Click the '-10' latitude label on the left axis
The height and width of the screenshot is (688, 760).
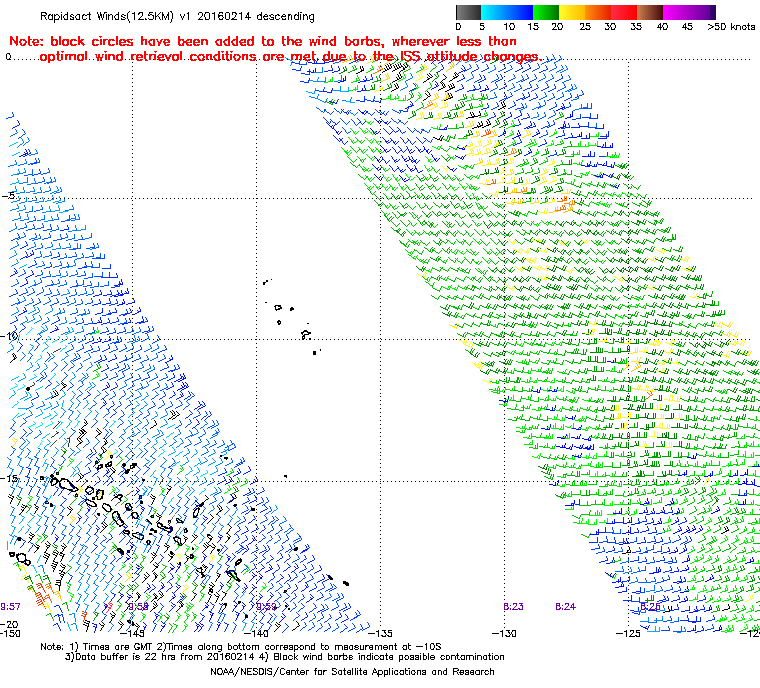[10, 336]
